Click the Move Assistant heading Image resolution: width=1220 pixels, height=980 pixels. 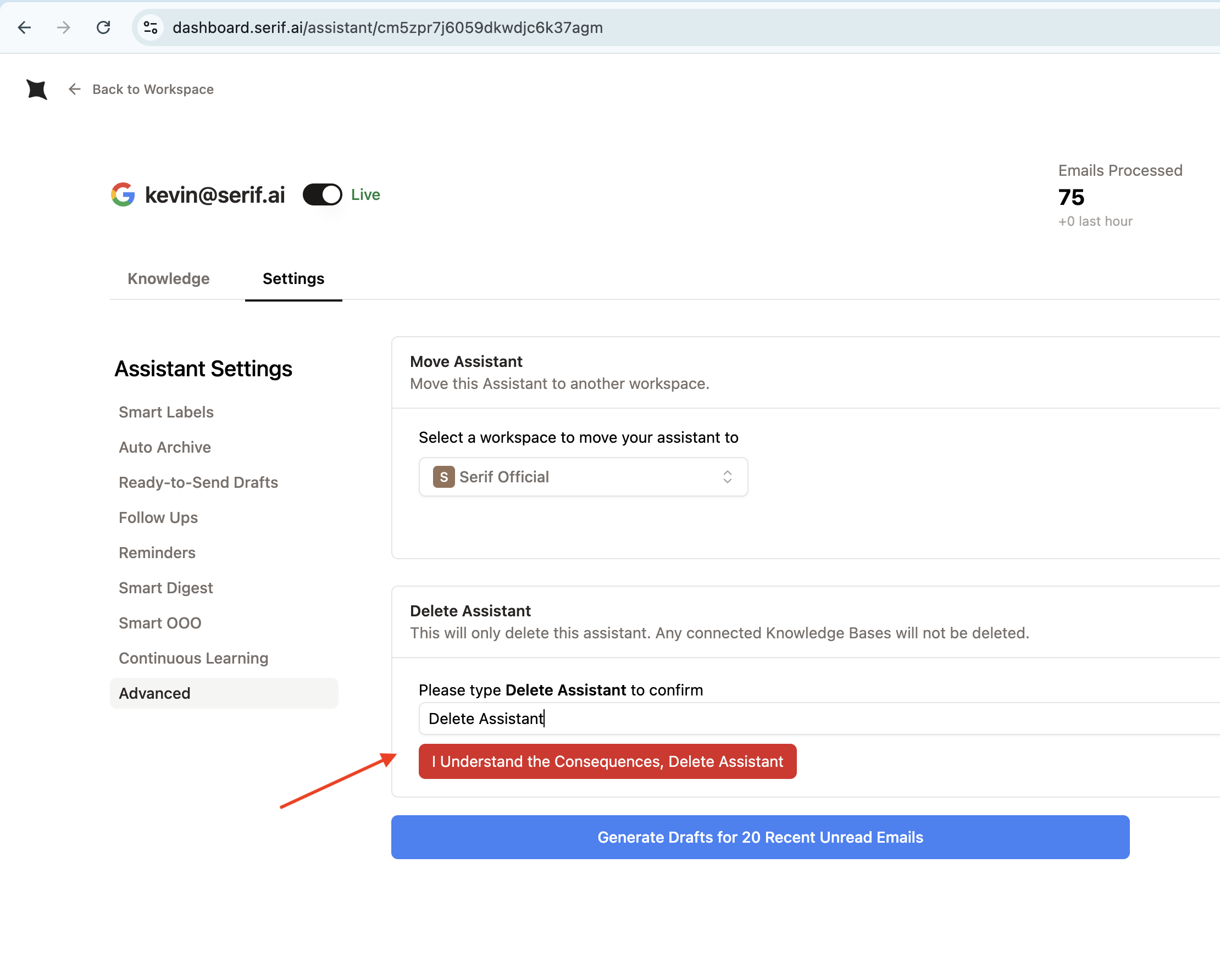(x=466, y=361)
